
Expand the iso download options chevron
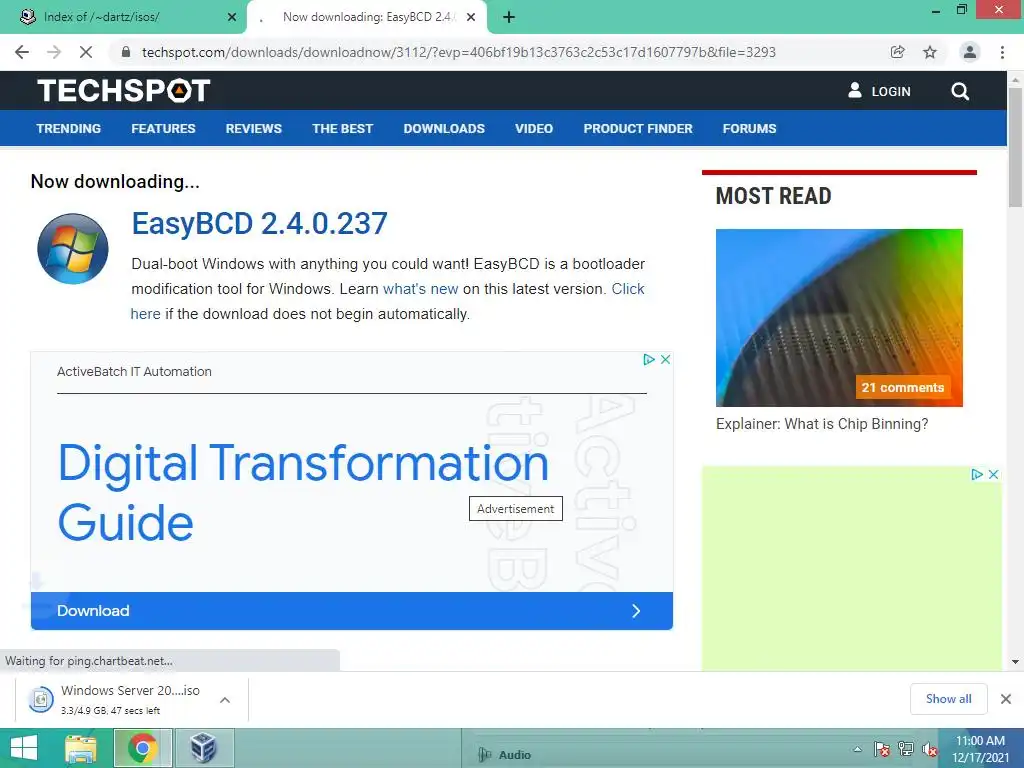pyautogui.click(x=225, y=700)
